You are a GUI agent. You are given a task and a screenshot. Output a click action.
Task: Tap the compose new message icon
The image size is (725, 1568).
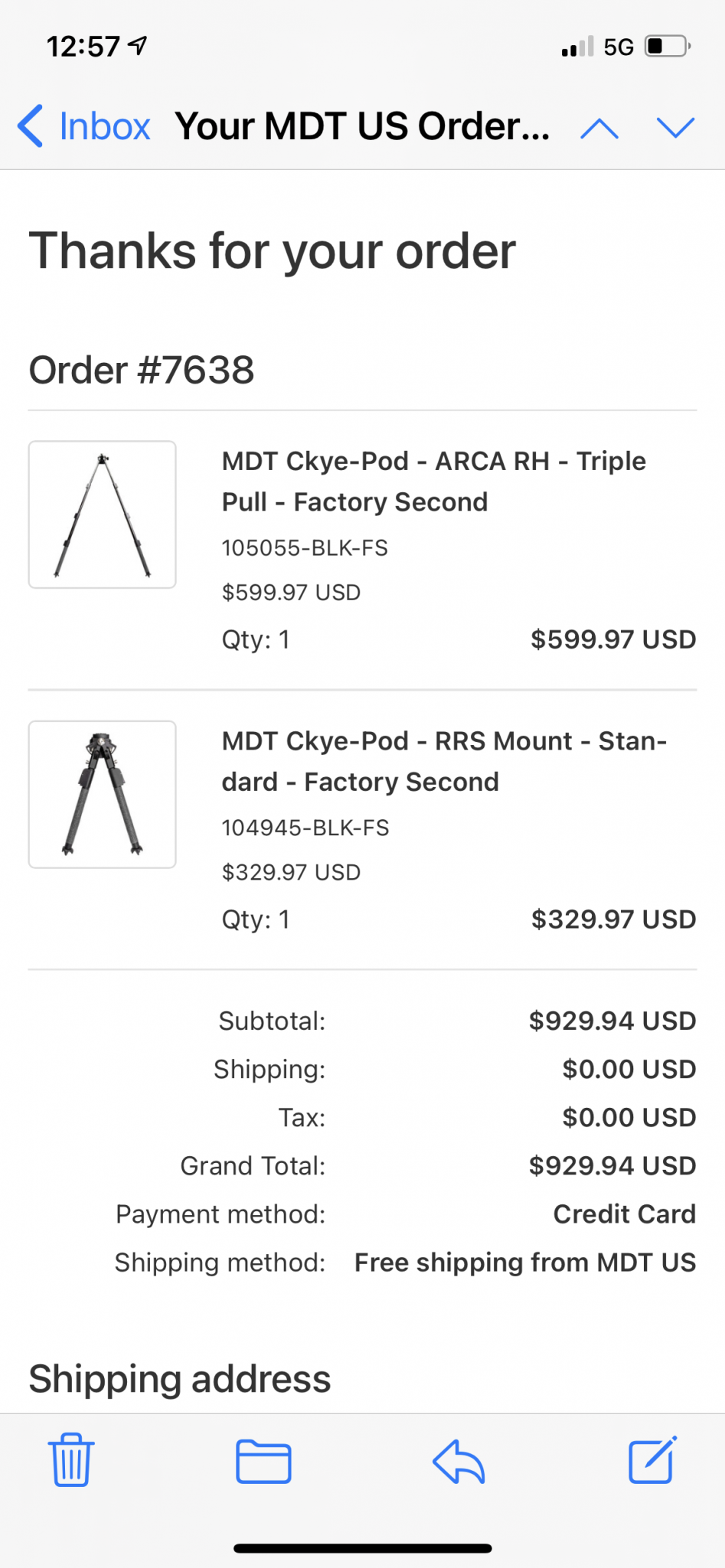[652, 1460]
